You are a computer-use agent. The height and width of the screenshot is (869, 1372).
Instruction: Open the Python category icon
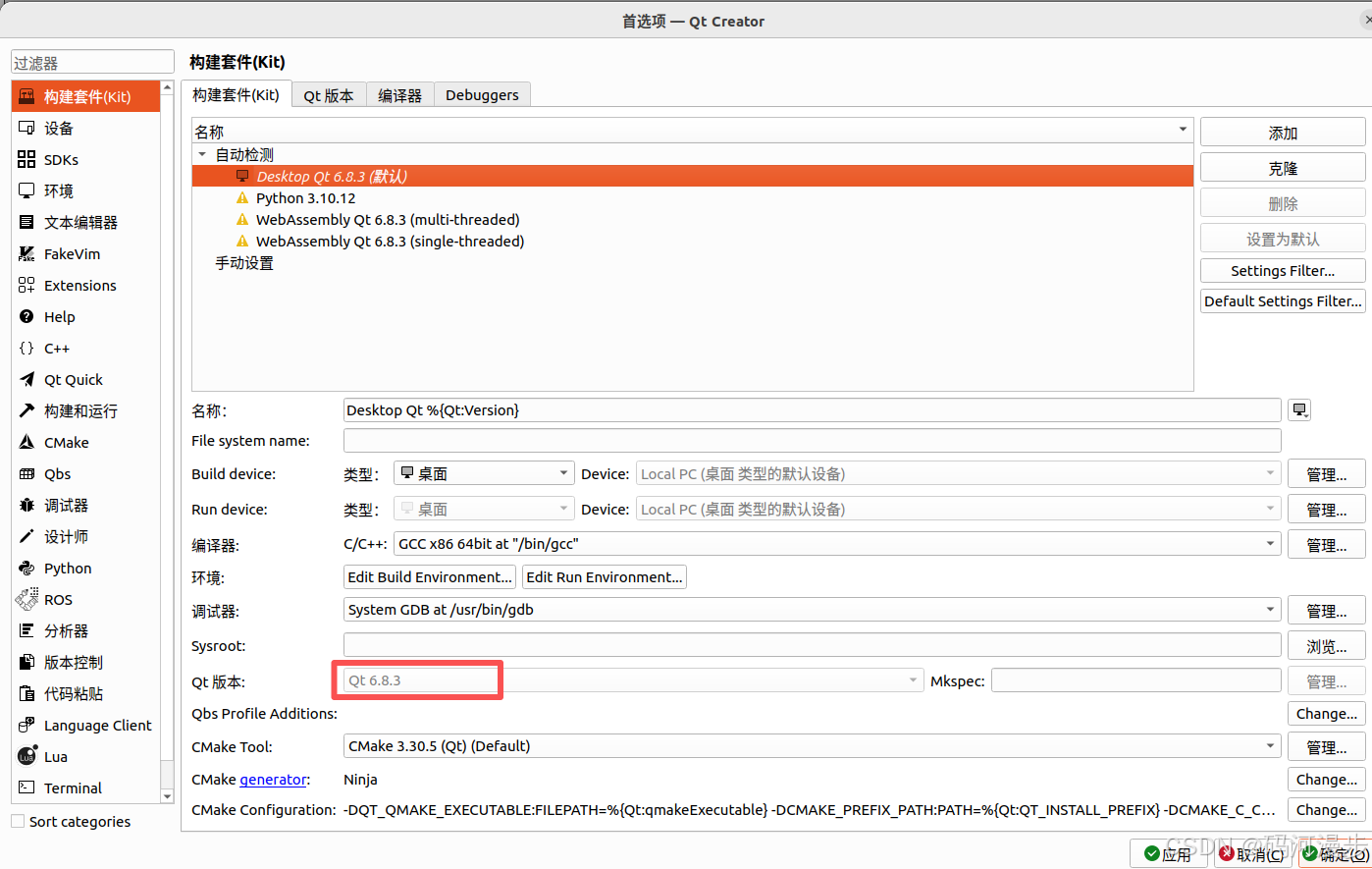tap(26, 568)
